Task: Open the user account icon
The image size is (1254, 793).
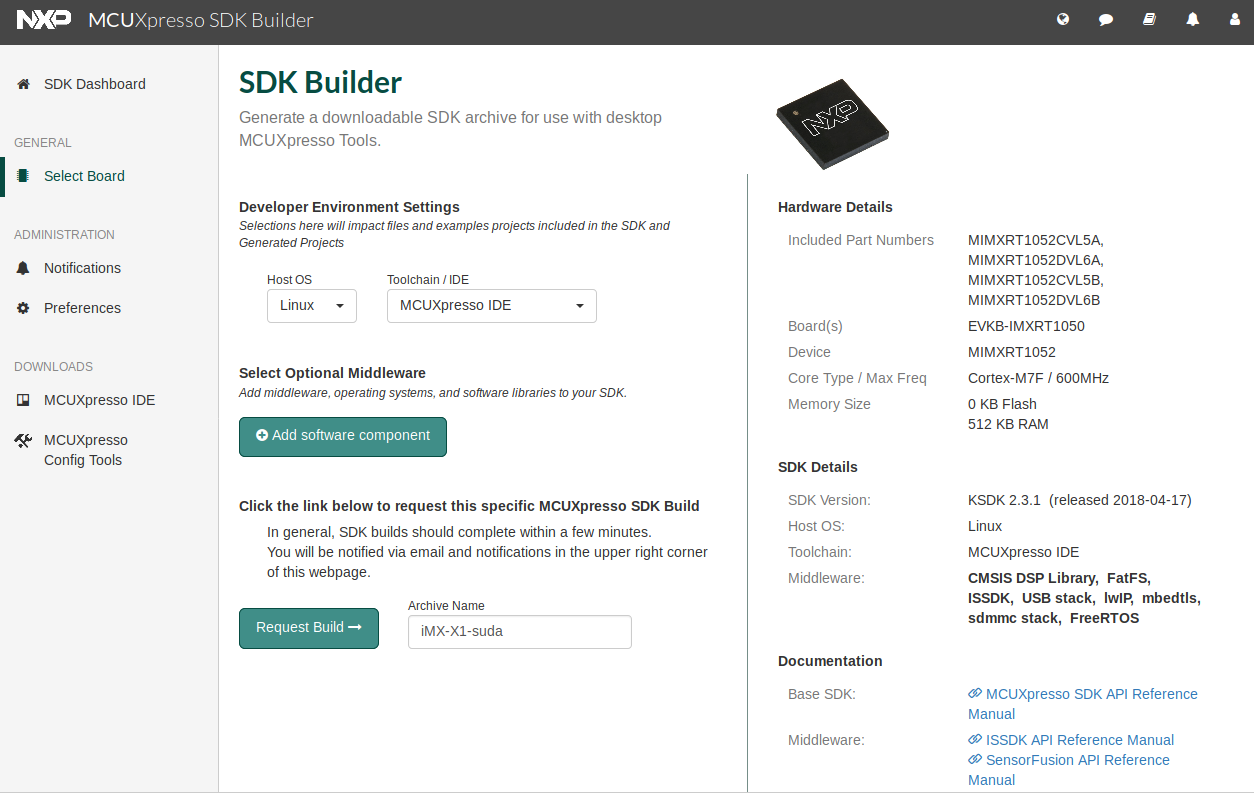Action: tap(1234, 19)
